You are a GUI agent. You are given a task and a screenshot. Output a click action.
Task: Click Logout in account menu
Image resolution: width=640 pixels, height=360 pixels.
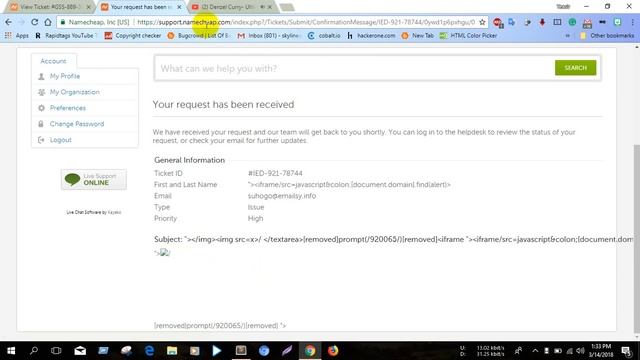pos(60,140)
